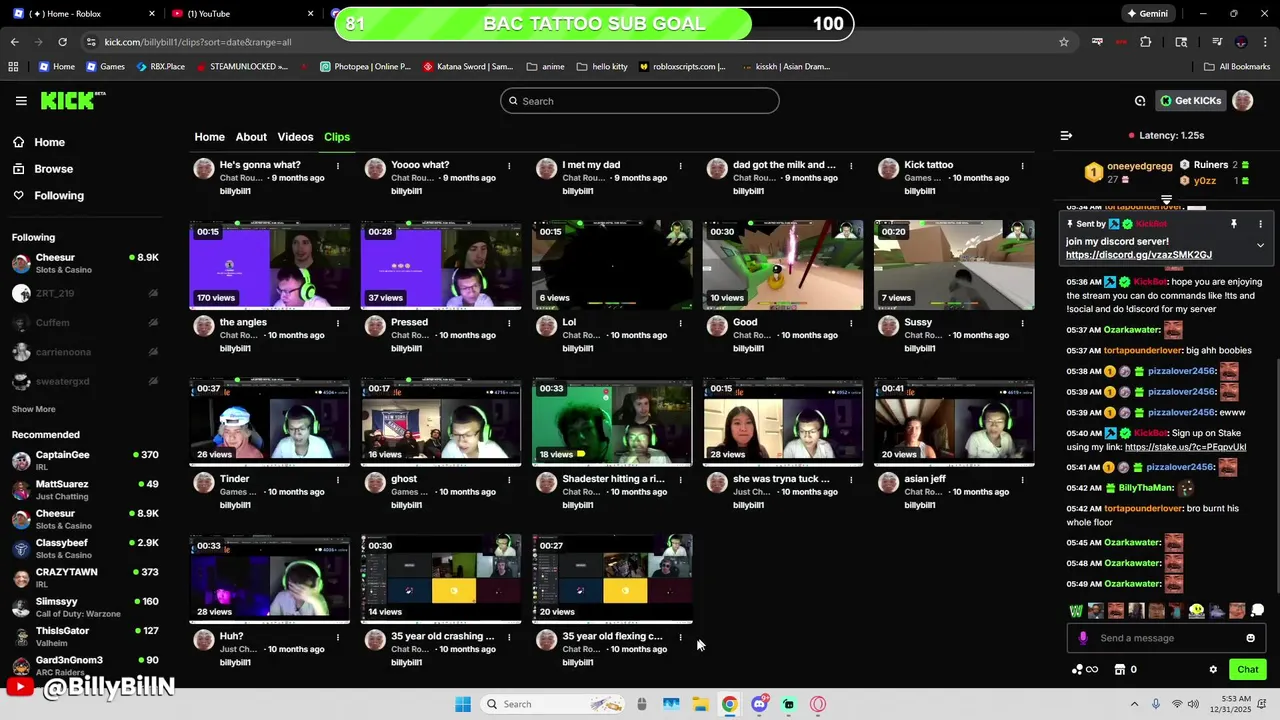This screenshot has width=1280, height=720.
Task: Click the Kick currency balance icon in header
Action: 1140,101
